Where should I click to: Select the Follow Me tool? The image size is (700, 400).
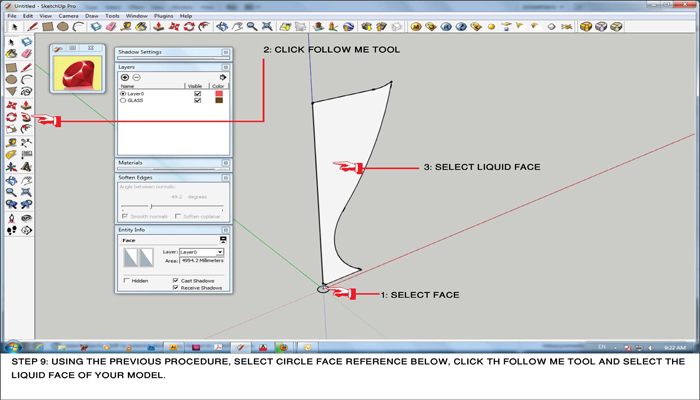click(24, 117)
